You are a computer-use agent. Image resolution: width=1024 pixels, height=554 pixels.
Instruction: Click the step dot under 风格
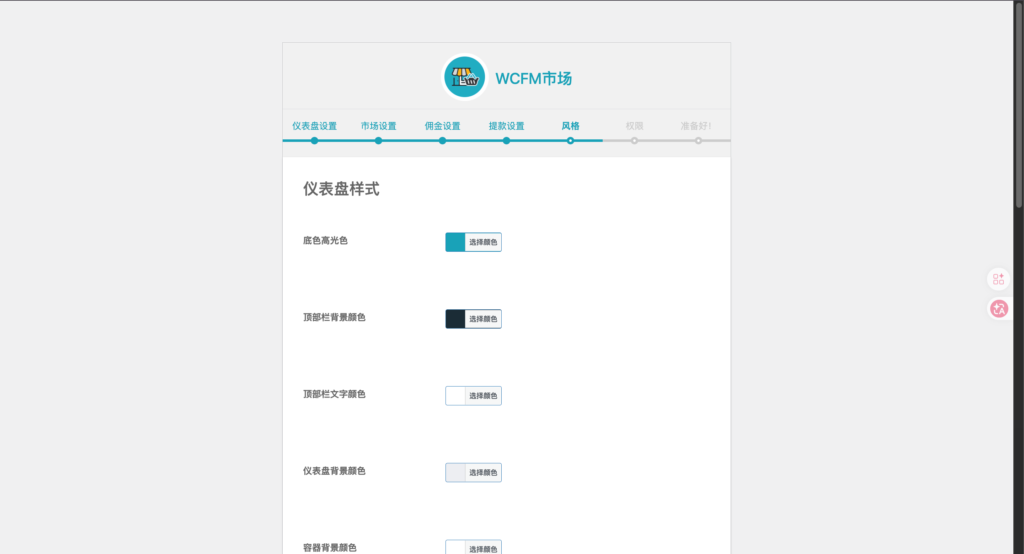570,140
